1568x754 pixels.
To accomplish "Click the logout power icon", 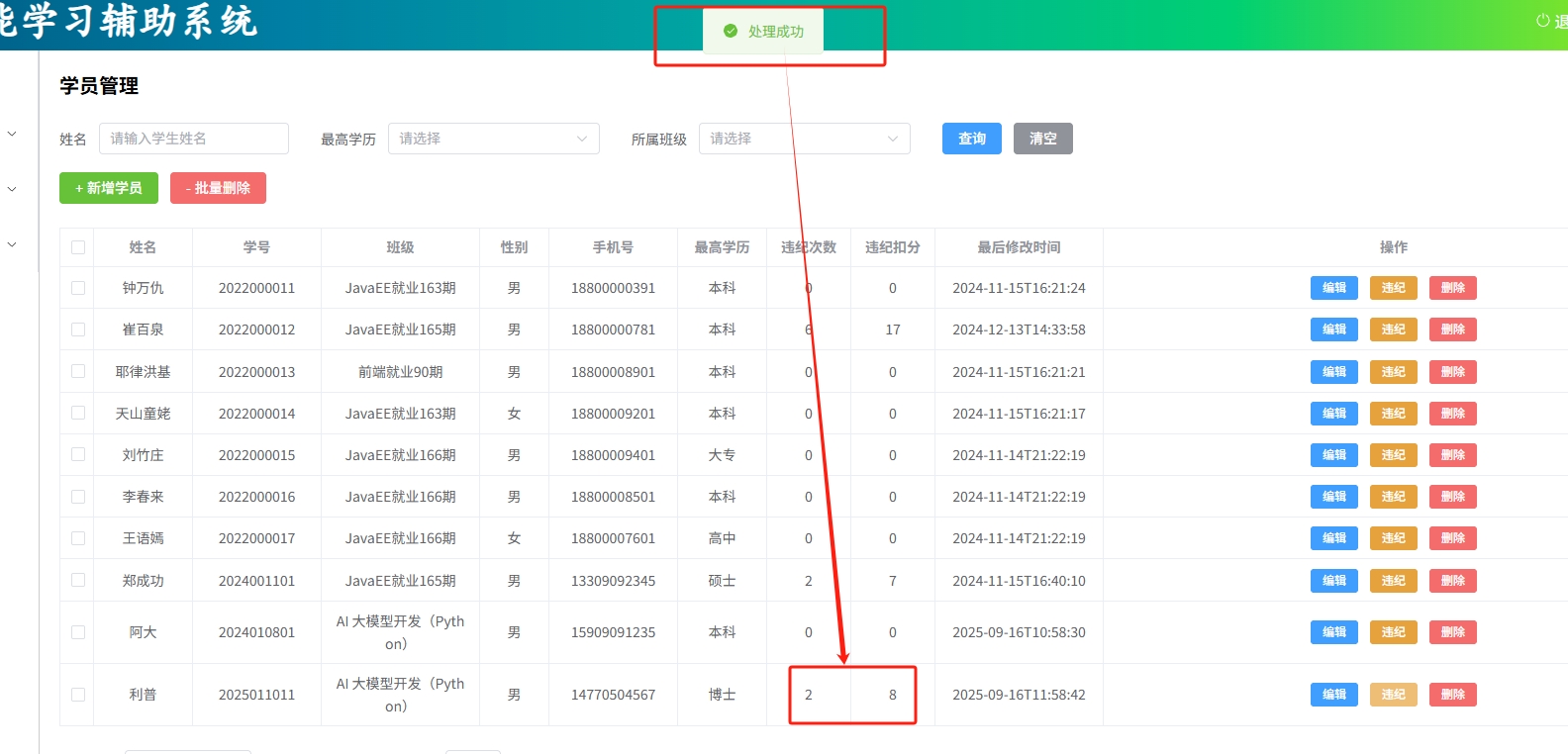I will 1542,21.
